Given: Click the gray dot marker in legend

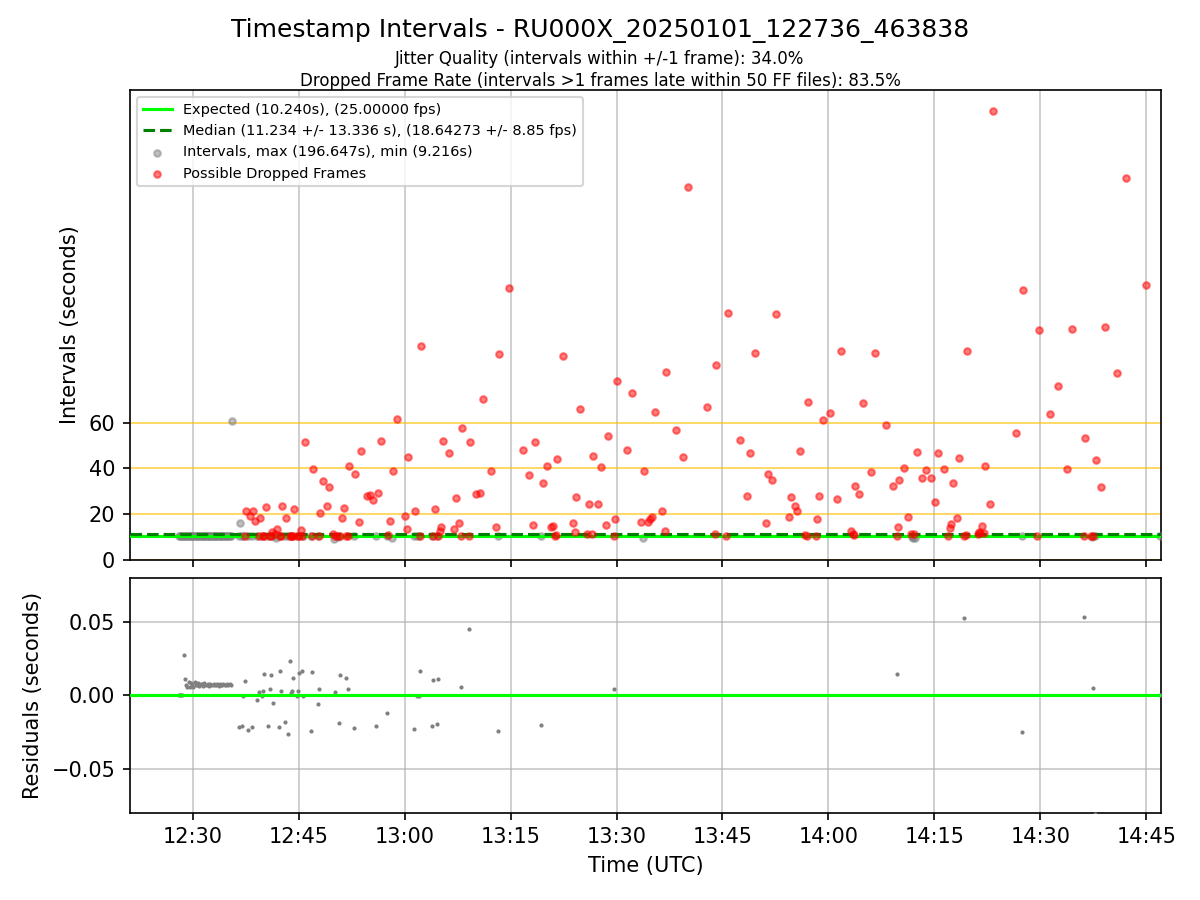Looking at the screenshot, I should (x=158, y=152).
